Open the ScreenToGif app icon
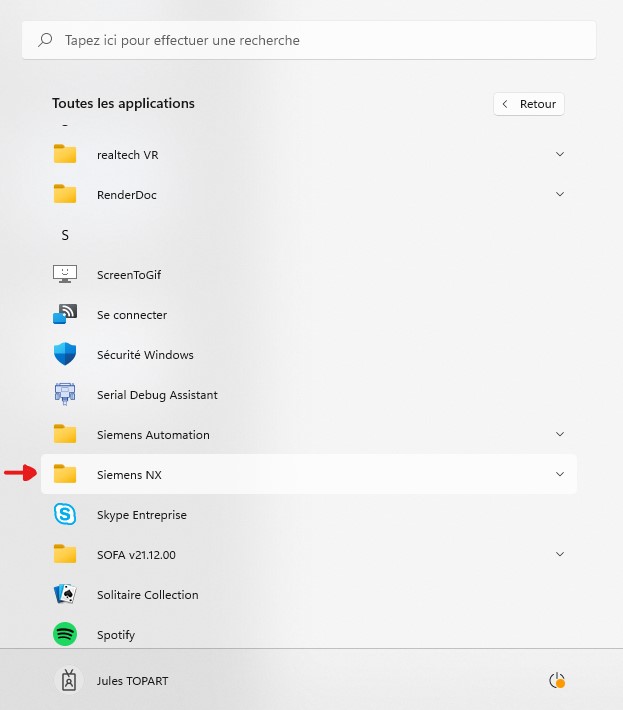This screenshot has width=623, height=710. pos(65,274)
